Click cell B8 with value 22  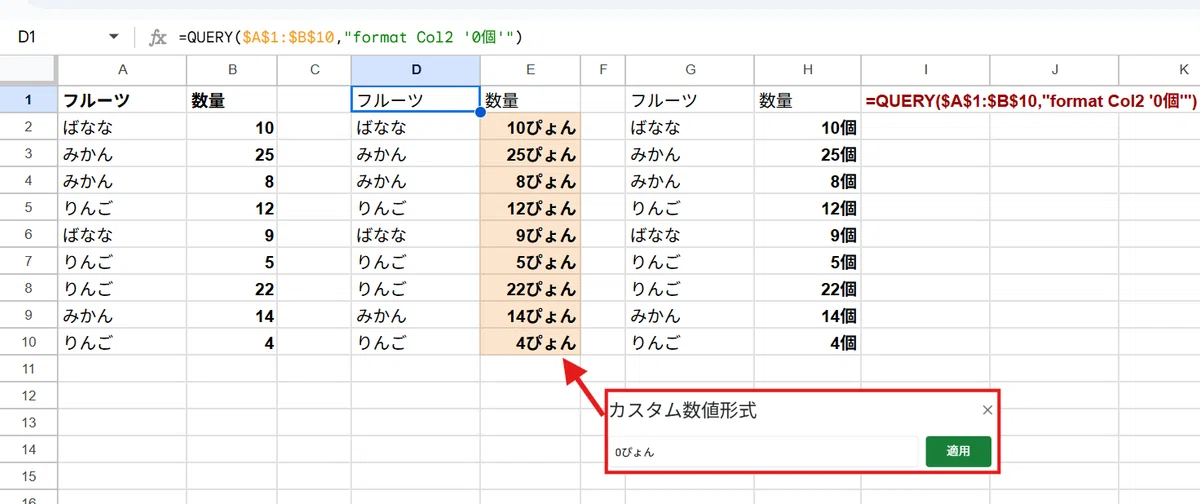232,289
